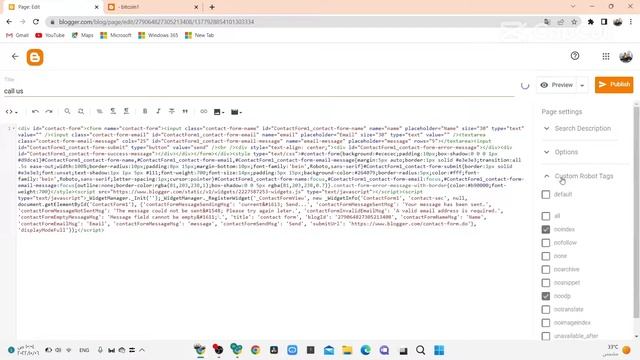
Task: Open Chrome's tab search chevron
Action: pyautogui.click(x=573, y=7)
